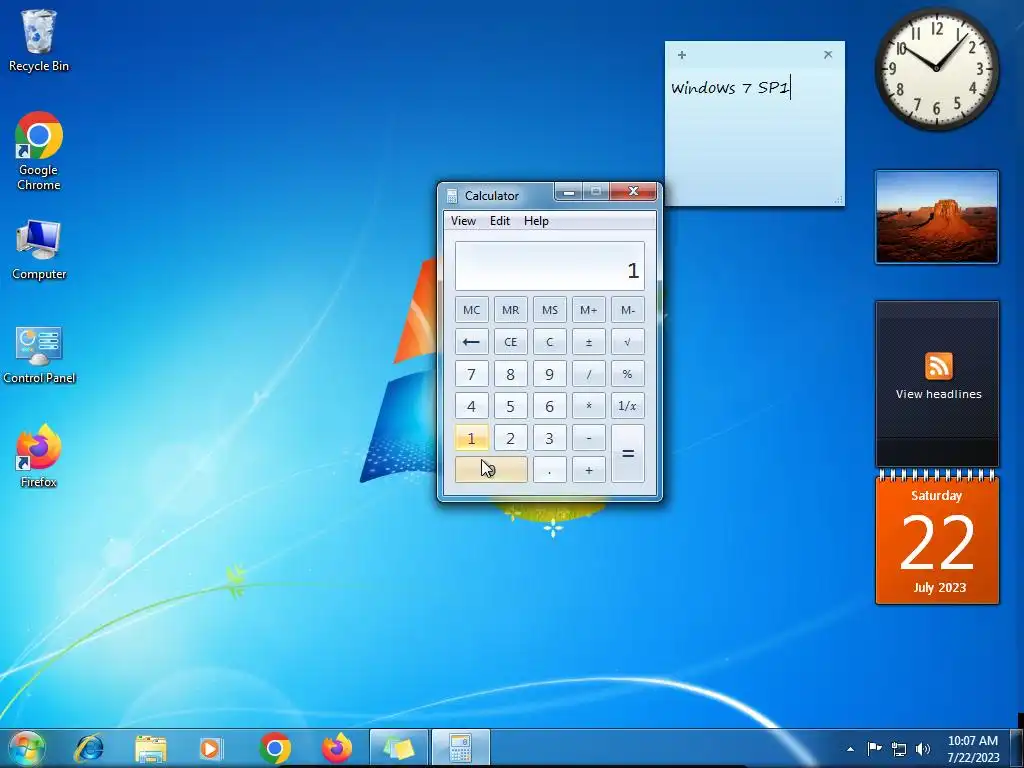The image size is (1024, 768).
Task: Click the 2 key on the calculator
Action: coord(511,438)
